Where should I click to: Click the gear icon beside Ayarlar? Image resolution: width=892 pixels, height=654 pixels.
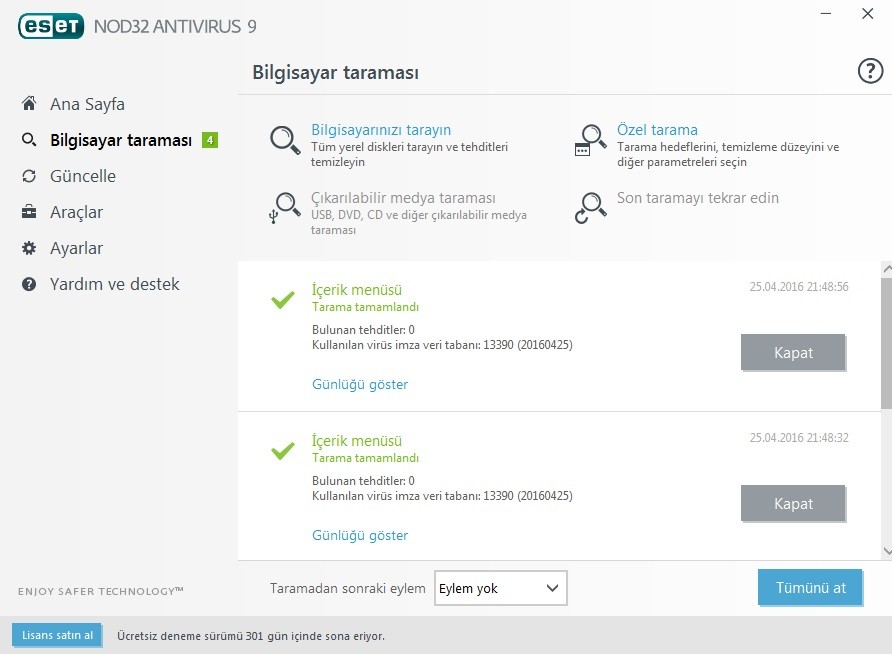(29, 248)
